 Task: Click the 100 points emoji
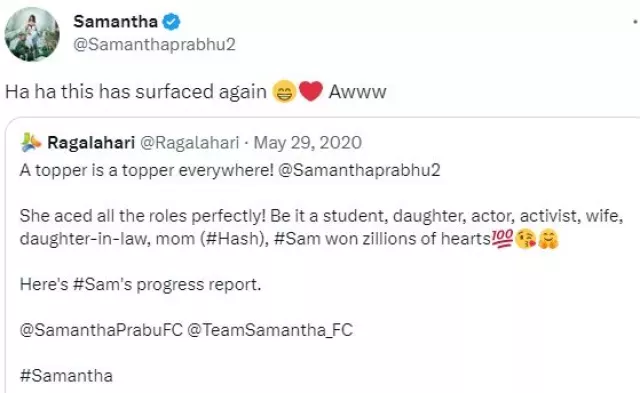[502, 239]
